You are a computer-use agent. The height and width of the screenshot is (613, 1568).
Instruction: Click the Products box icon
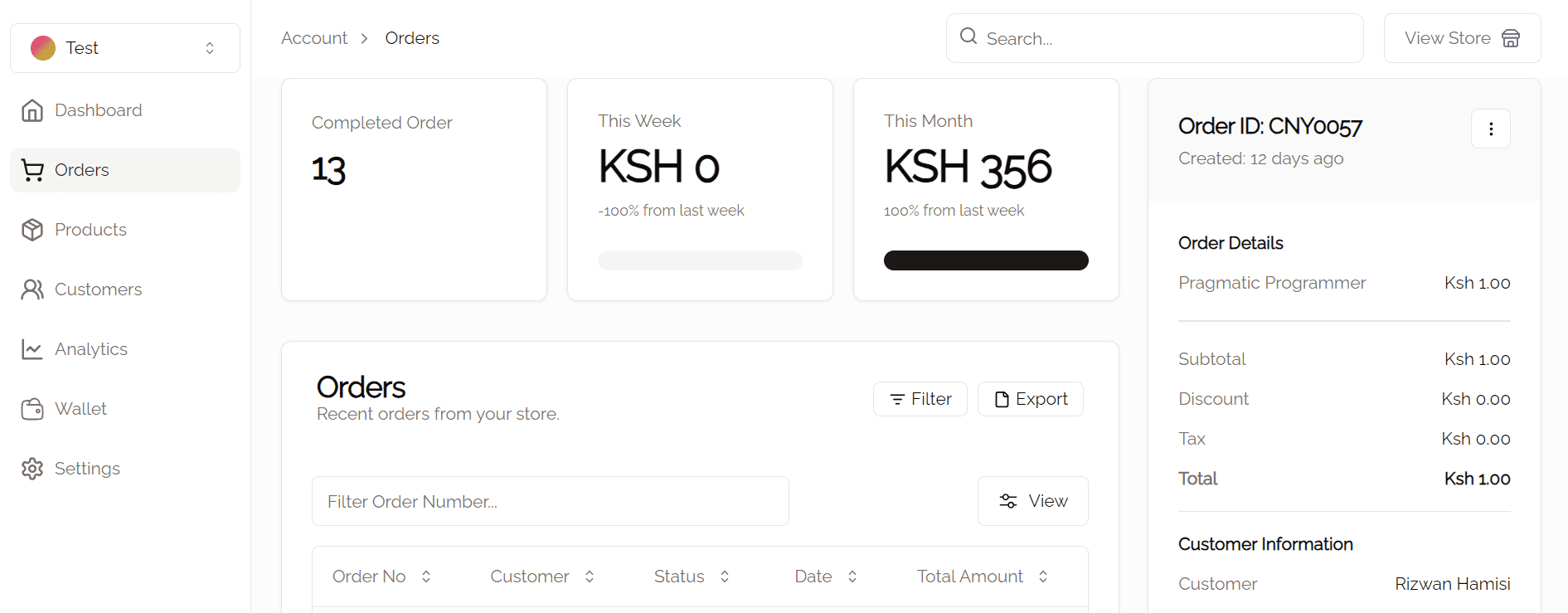[x=32, y=230]
